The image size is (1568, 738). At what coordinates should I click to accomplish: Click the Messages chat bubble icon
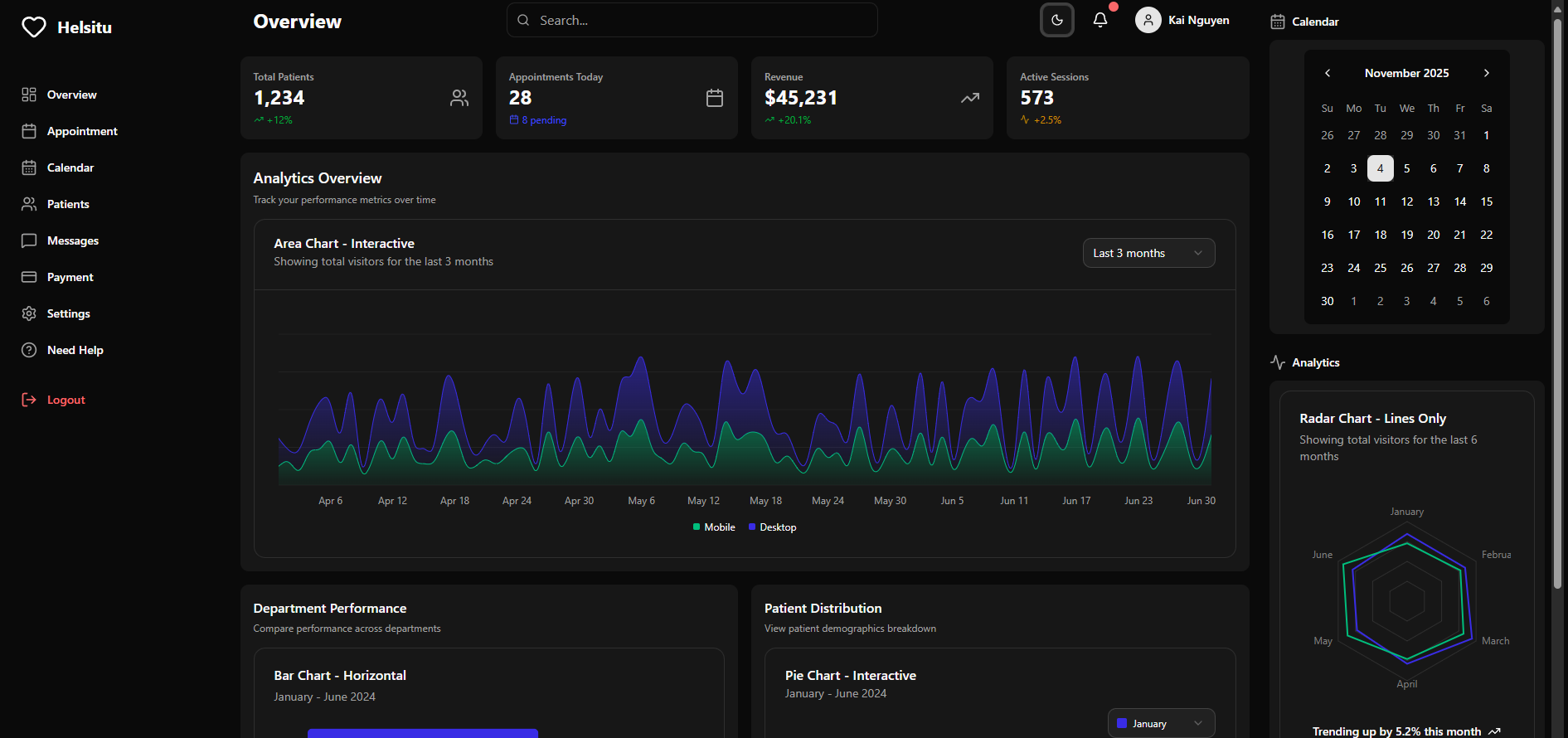click(29, 240)
